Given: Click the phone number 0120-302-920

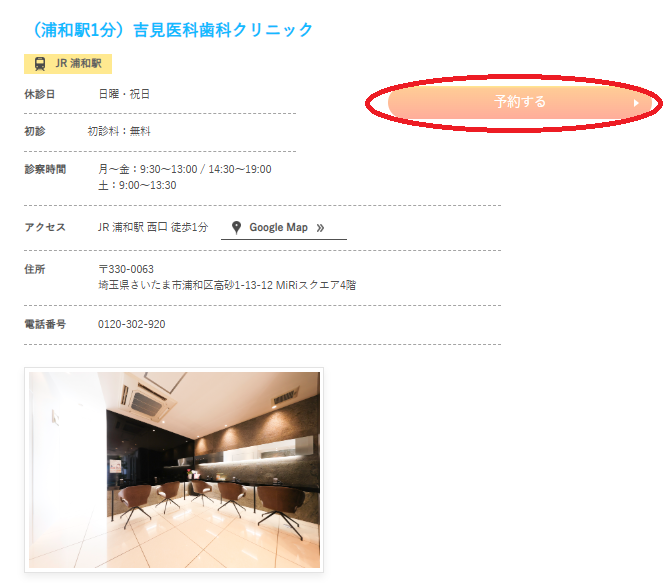Looking at the screenshot, I should pyautogui.click(x=131, y=324).
